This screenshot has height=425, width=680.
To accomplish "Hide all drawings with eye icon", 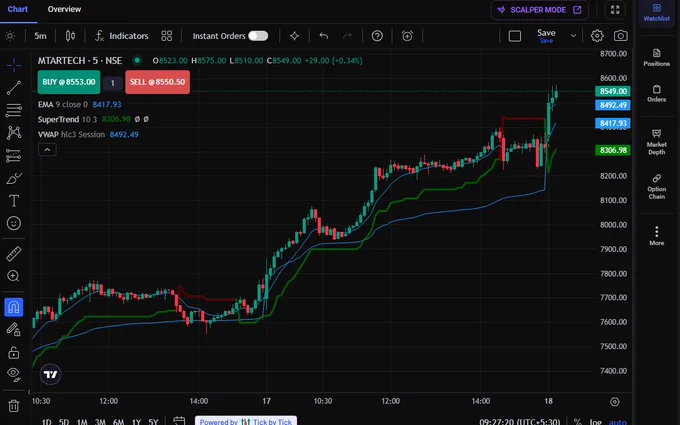I will click(x=14, y=374).
